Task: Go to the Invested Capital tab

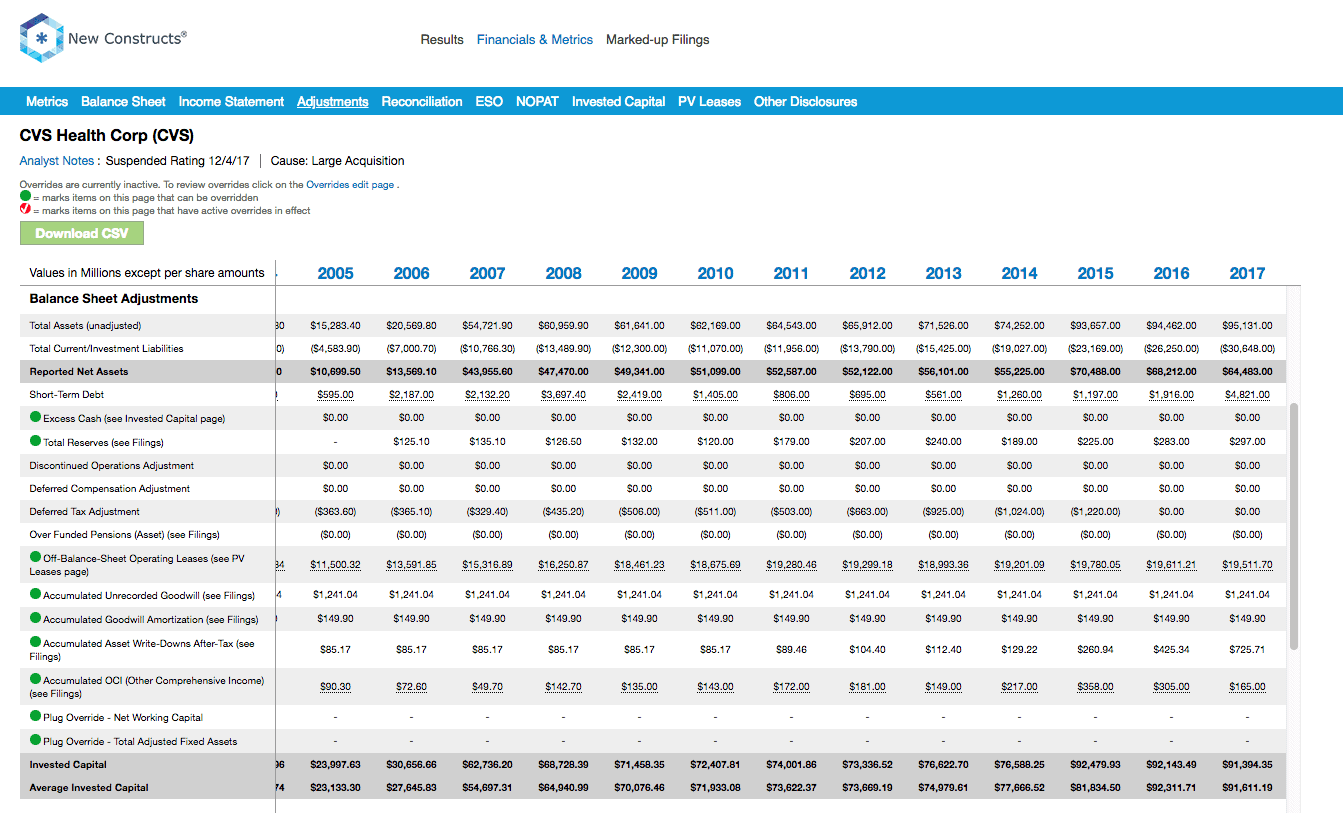Action: [618, 102]
